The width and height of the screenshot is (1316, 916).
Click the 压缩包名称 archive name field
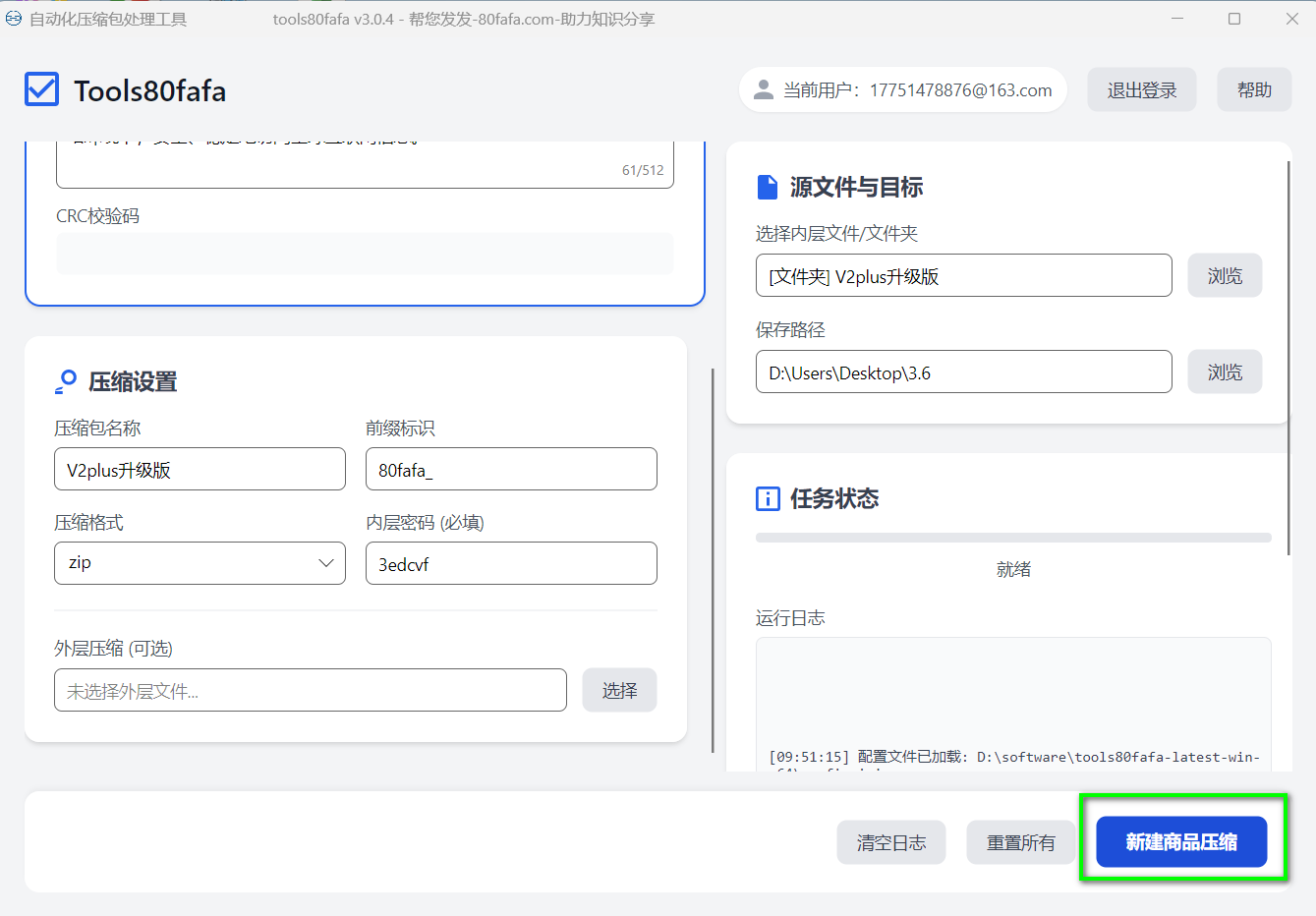[199, 470]
